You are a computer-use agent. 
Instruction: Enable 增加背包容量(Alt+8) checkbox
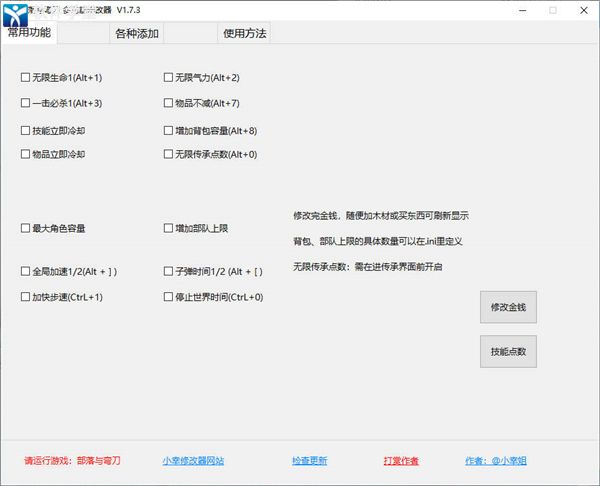(168, 130)
